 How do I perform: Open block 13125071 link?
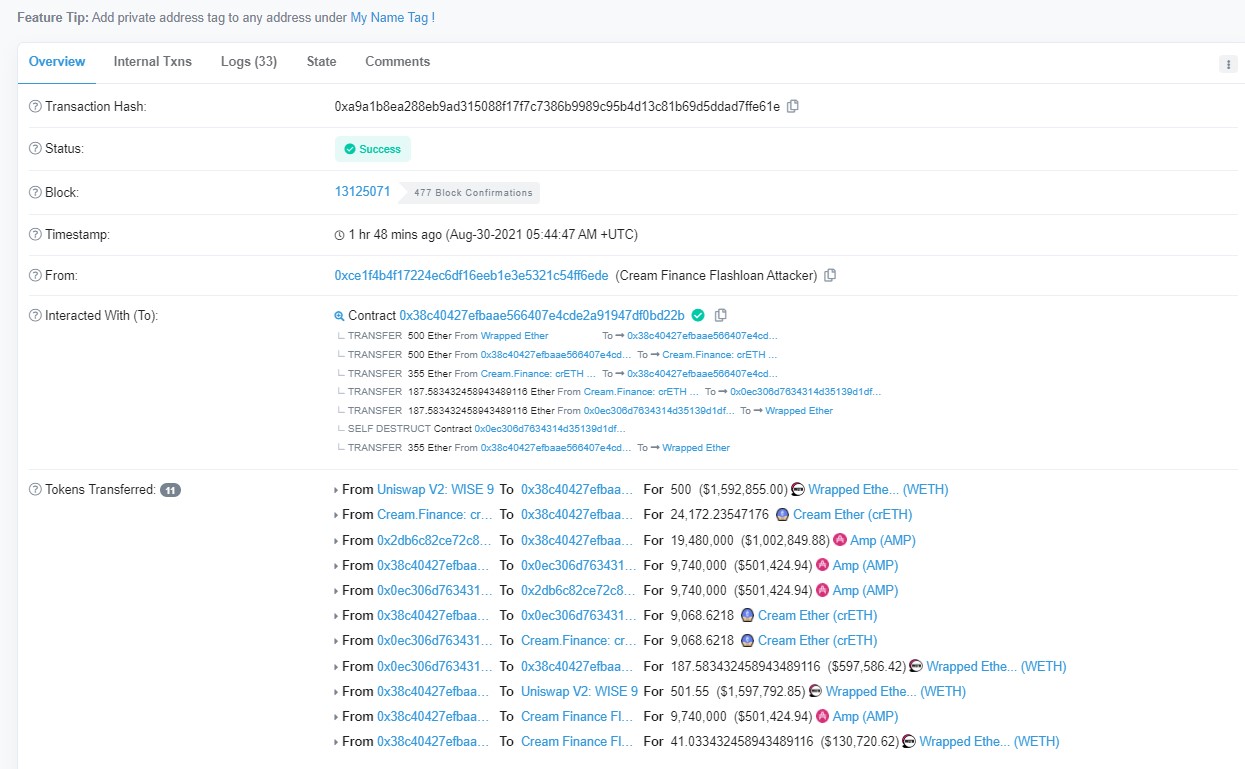click(x=362, y=191)
